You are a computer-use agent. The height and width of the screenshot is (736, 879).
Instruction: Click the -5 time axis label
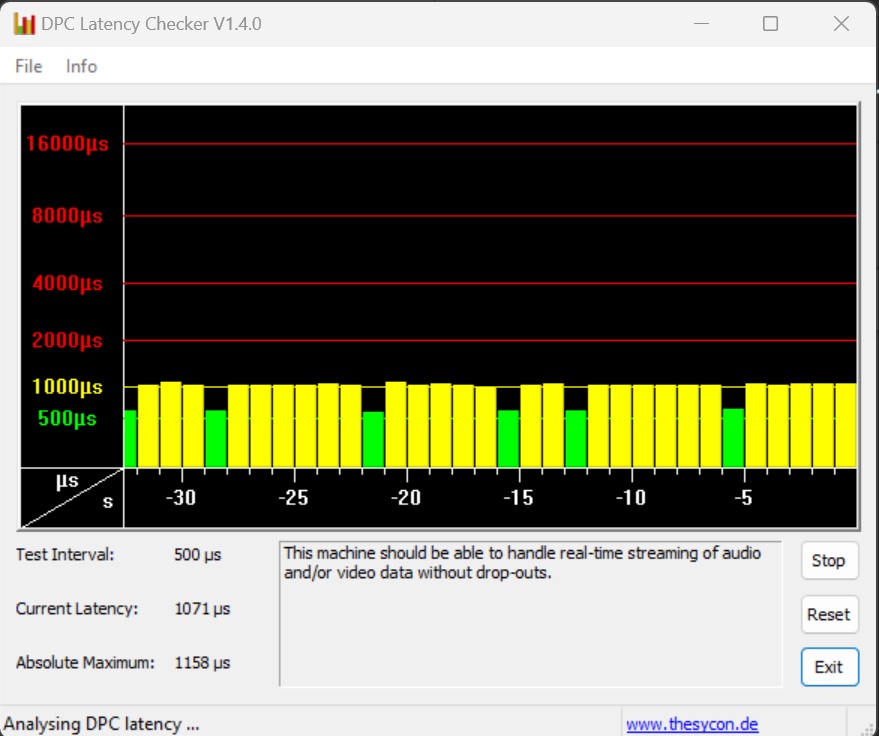pyautogui.click(x=743, y=498)
